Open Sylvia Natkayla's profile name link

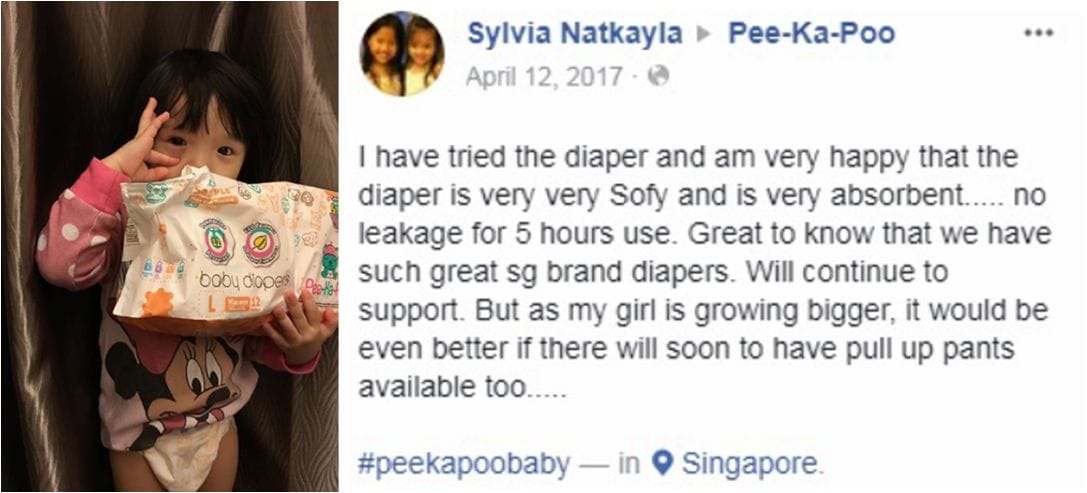(575, 33)
